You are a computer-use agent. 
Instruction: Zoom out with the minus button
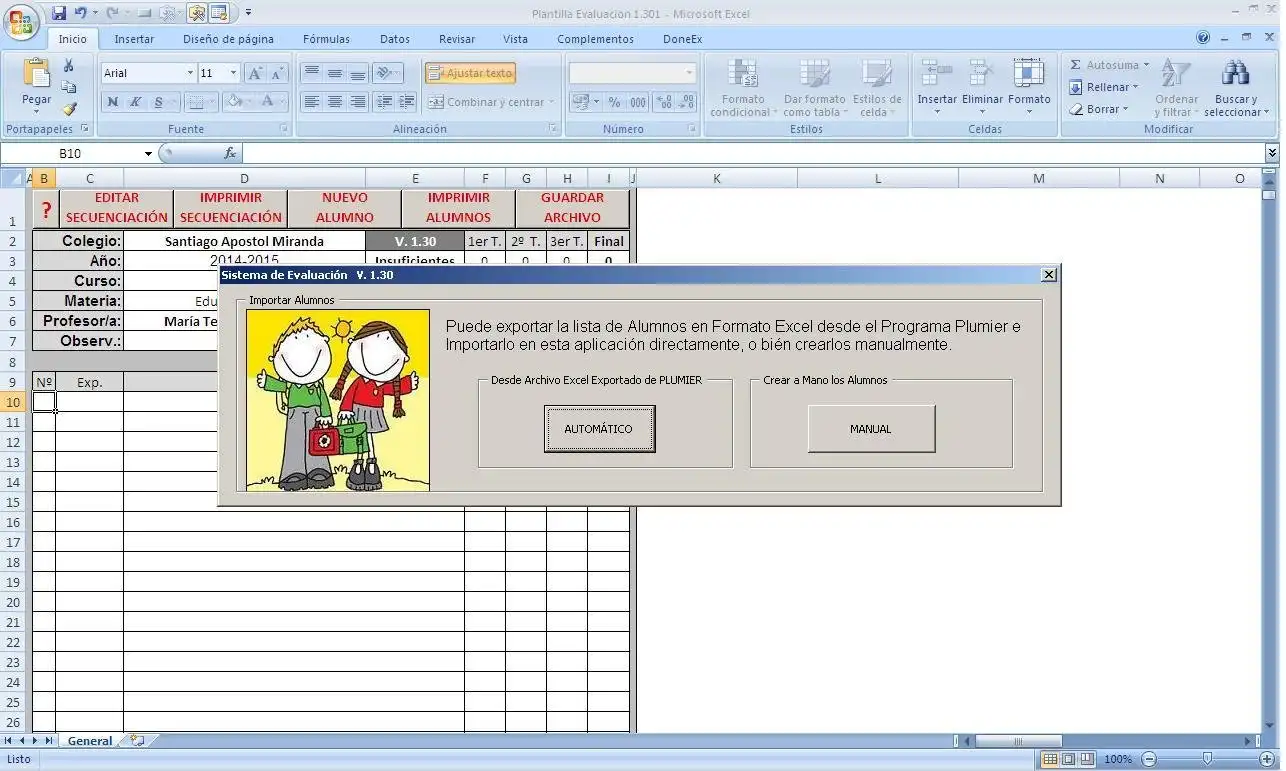1149,759
